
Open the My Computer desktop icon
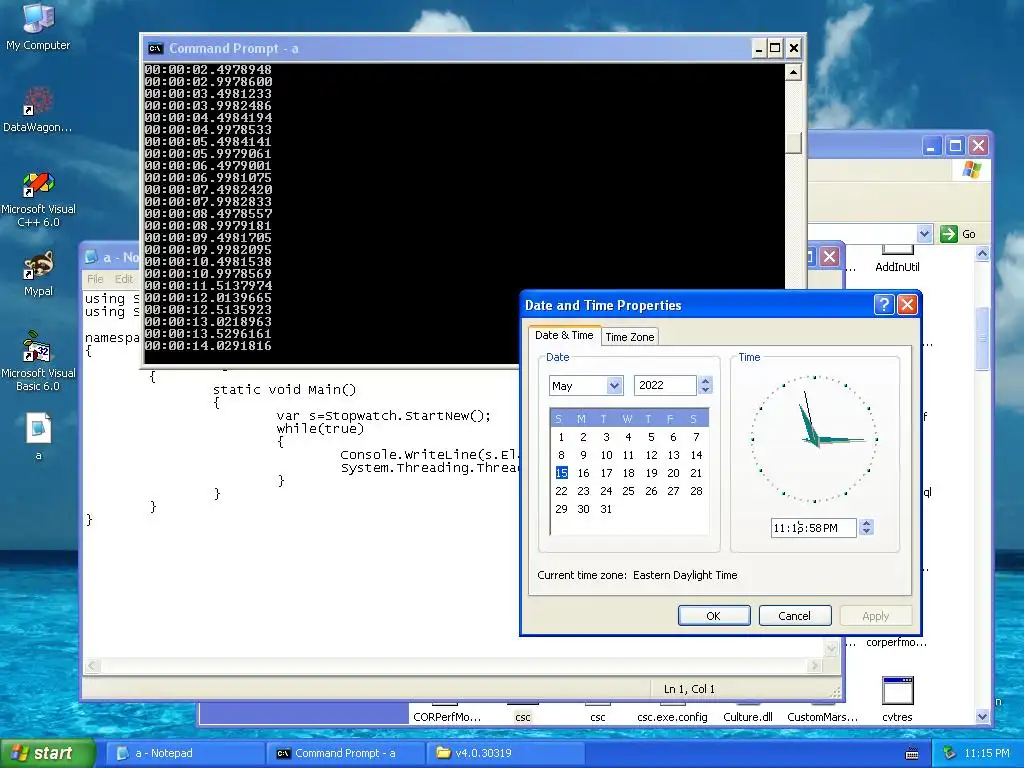pos(38,26)
